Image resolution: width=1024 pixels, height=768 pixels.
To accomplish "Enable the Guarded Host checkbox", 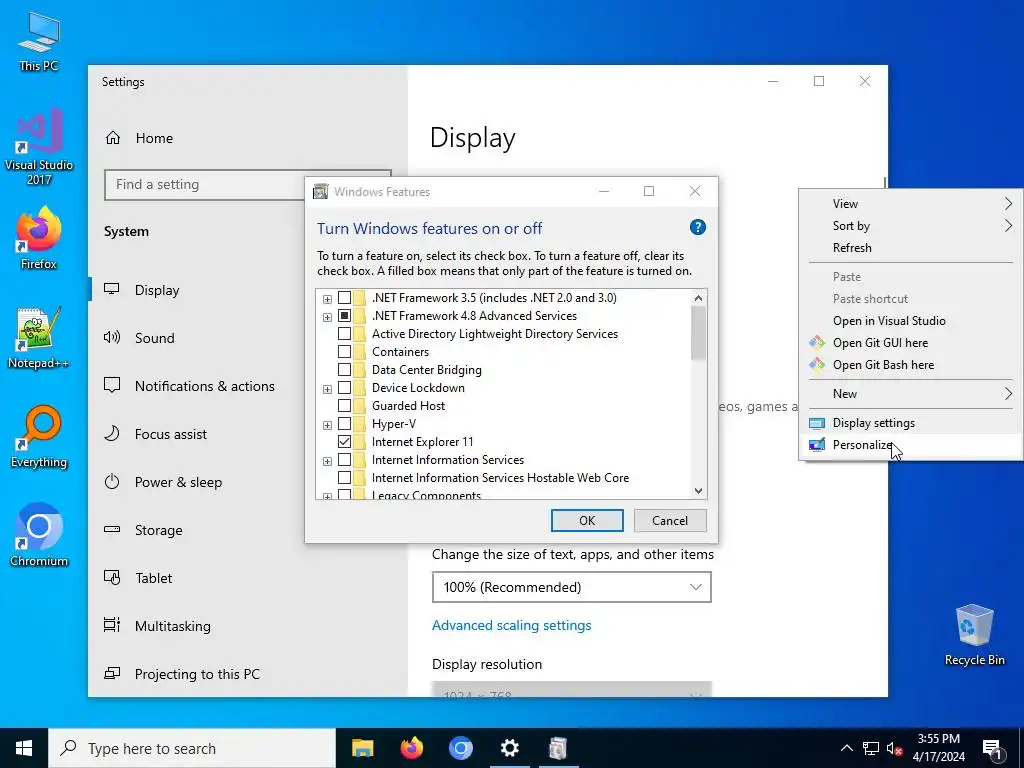I will pyautogui.click(x=344, y=406).
